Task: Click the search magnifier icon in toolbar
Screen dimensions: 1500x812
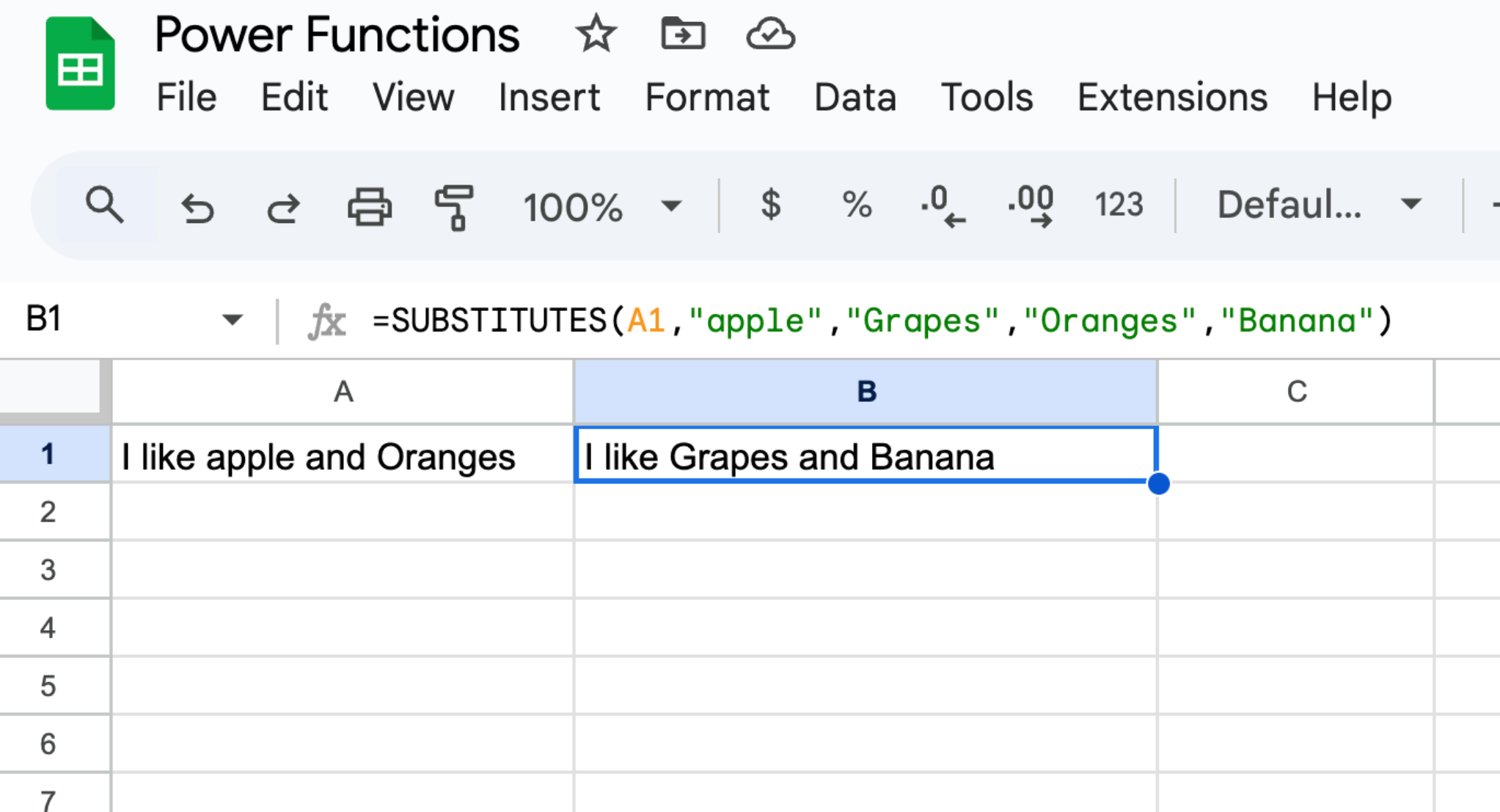Action: (x=104, y=205)
